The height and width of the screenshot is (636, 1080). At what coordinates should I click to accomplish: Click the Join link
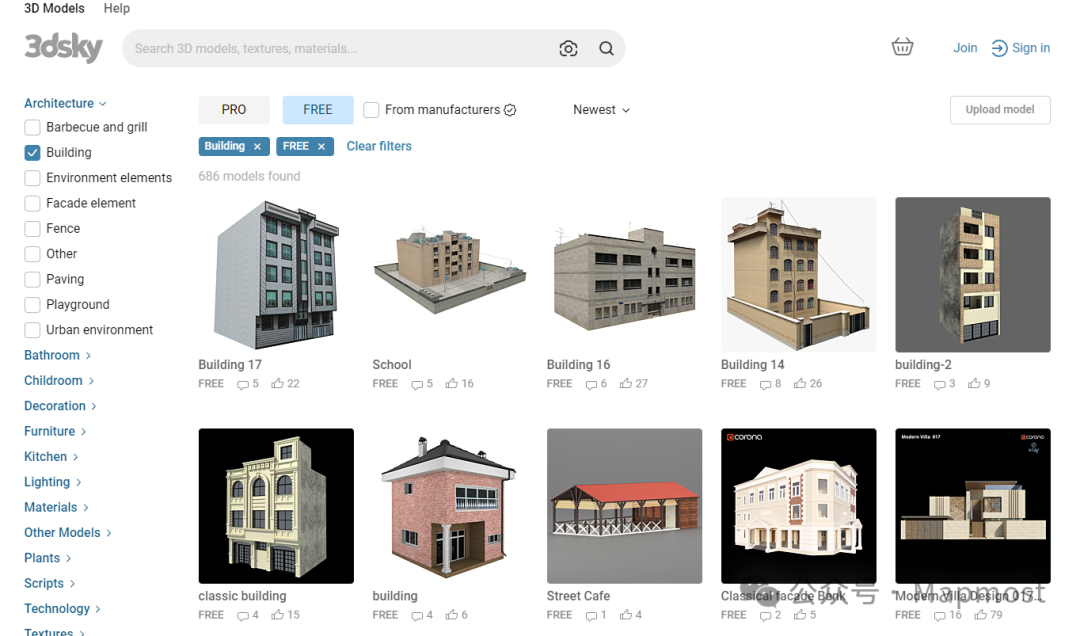[x=965, y=48]
